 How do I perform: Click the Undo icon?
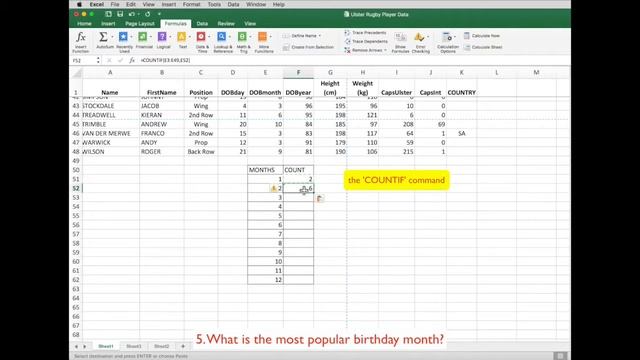(x=131, y=14)
